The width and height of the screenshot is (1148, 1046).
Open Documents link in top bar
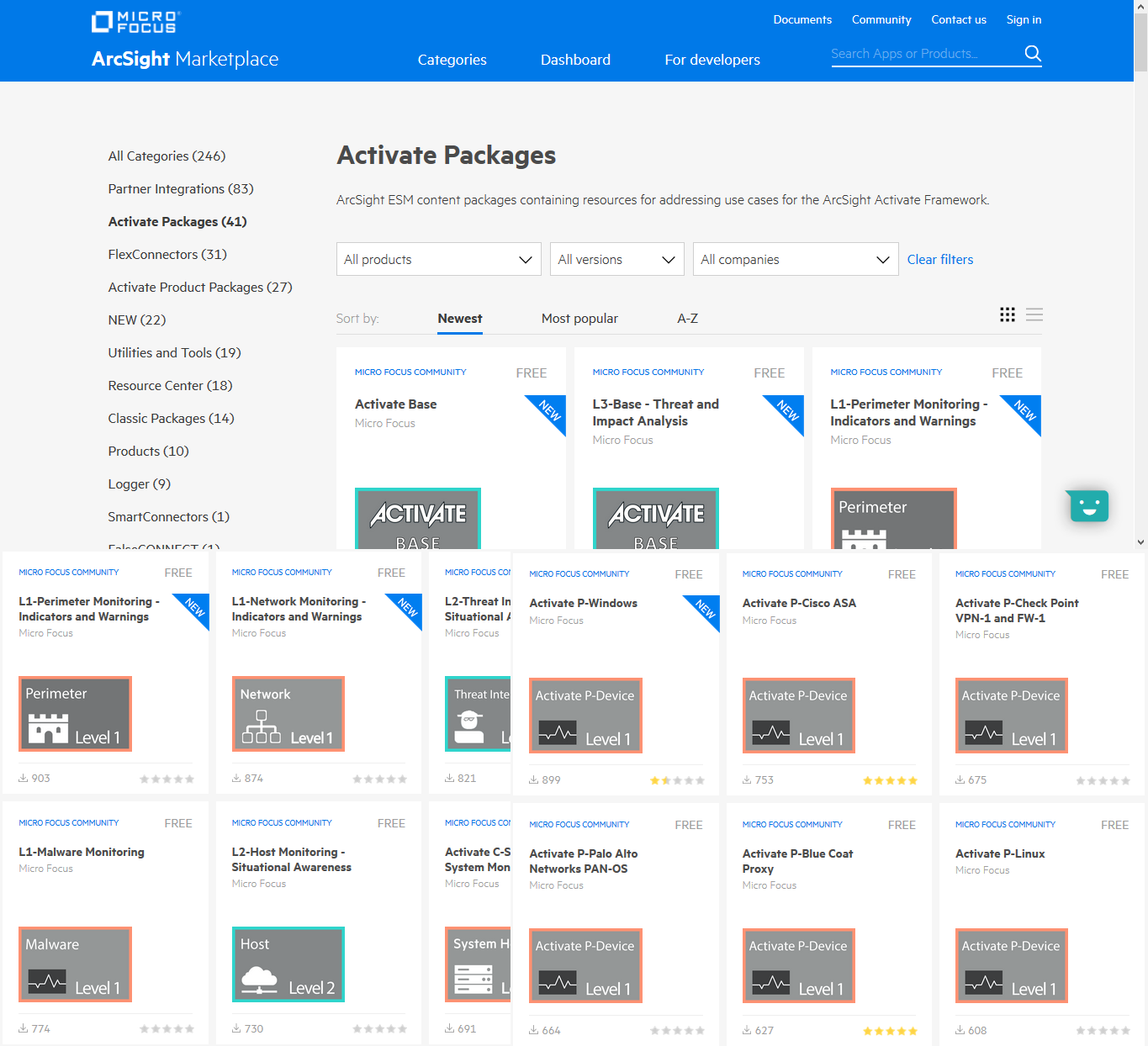[802, 19]
